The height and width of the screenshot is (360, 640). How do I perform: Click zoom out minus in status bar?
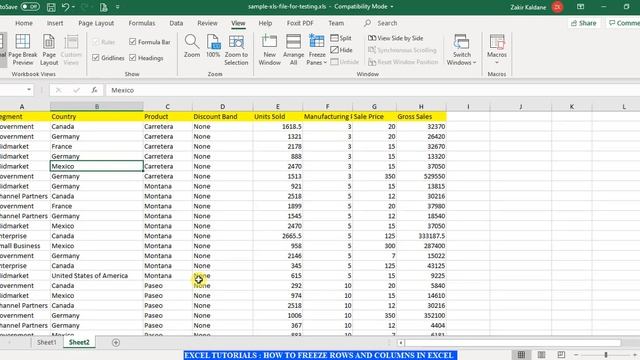tap(576, 355)
